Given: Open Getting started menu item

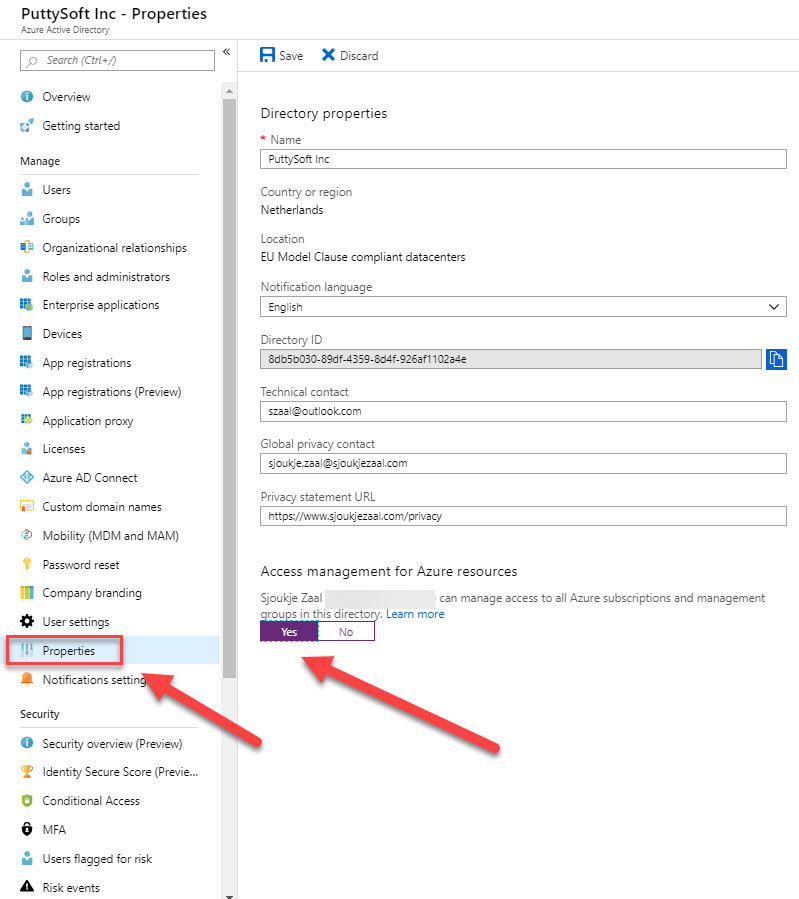Looking at the screenshot, I should (x=81, y=126).
